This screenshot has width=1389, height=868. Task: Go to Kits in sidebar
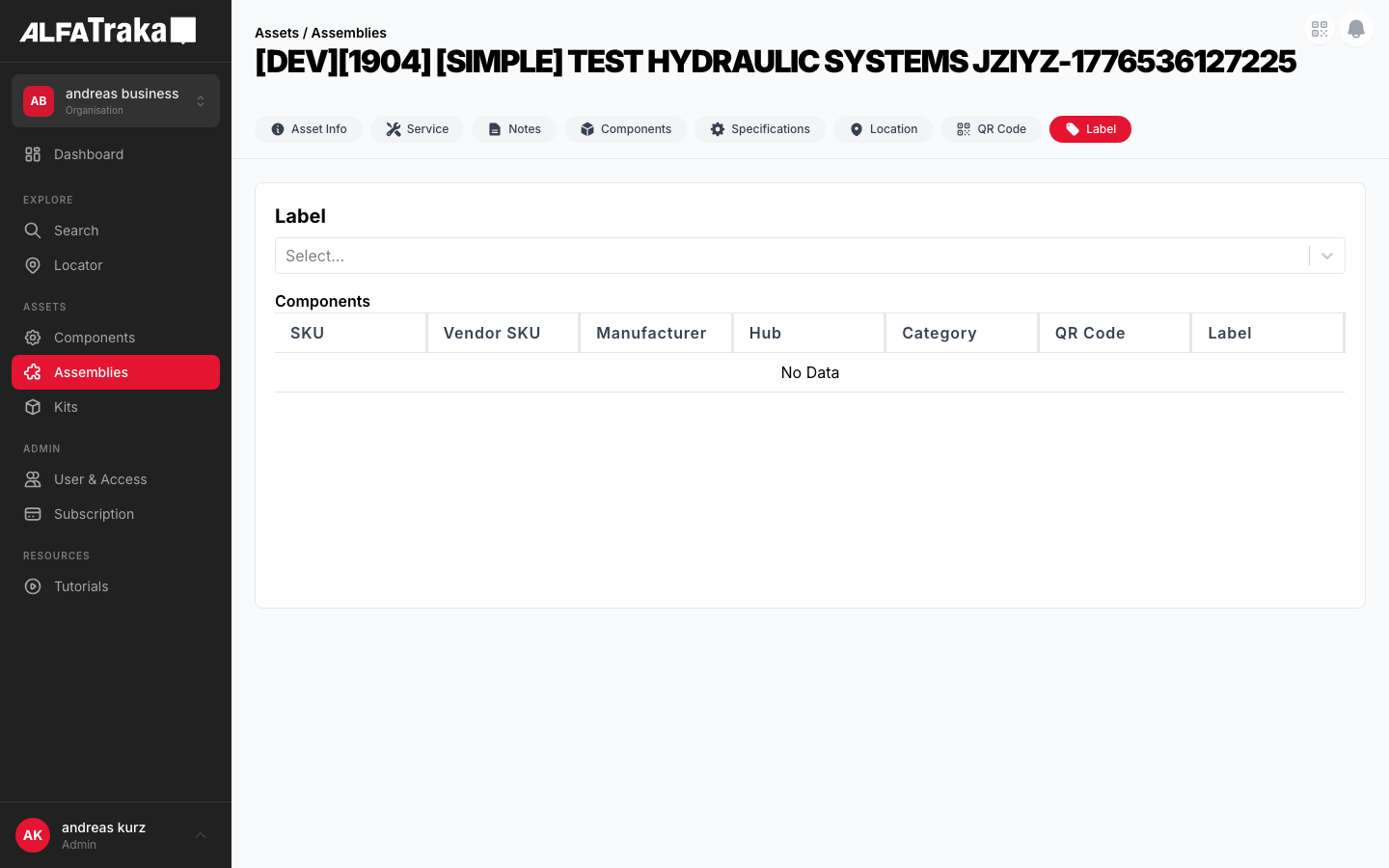[66, 407]
